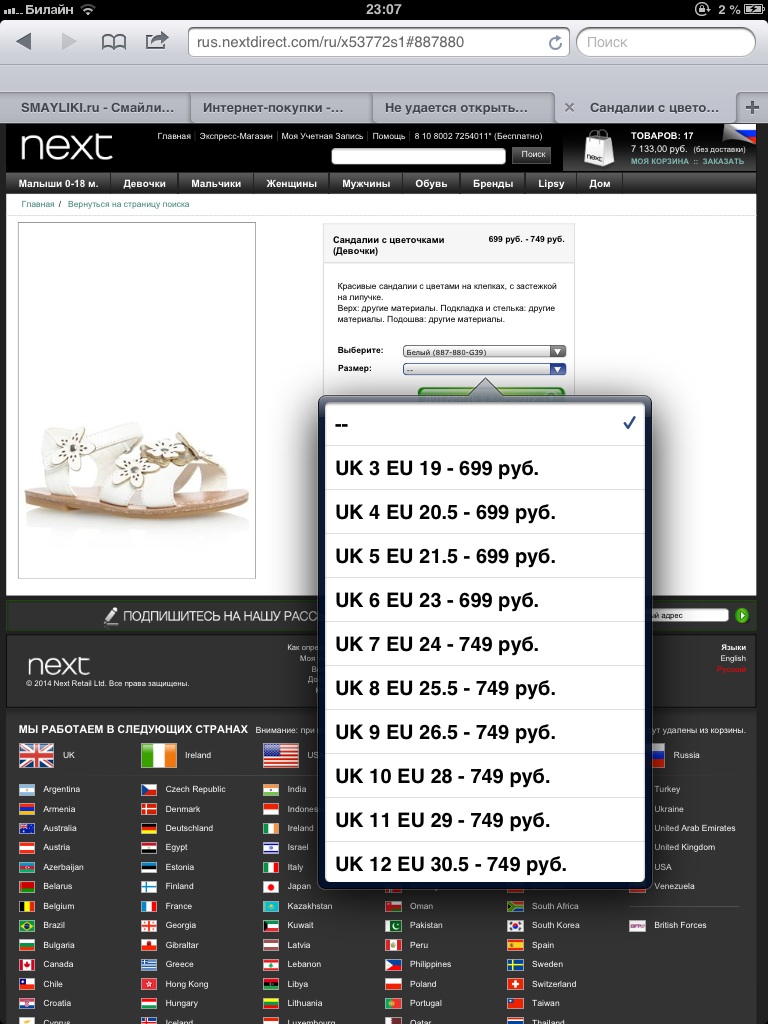Open the colour dropdown Белый (887-880-G39)
The height and width of the screenshot is (1024, 768).
click(484, 351)
